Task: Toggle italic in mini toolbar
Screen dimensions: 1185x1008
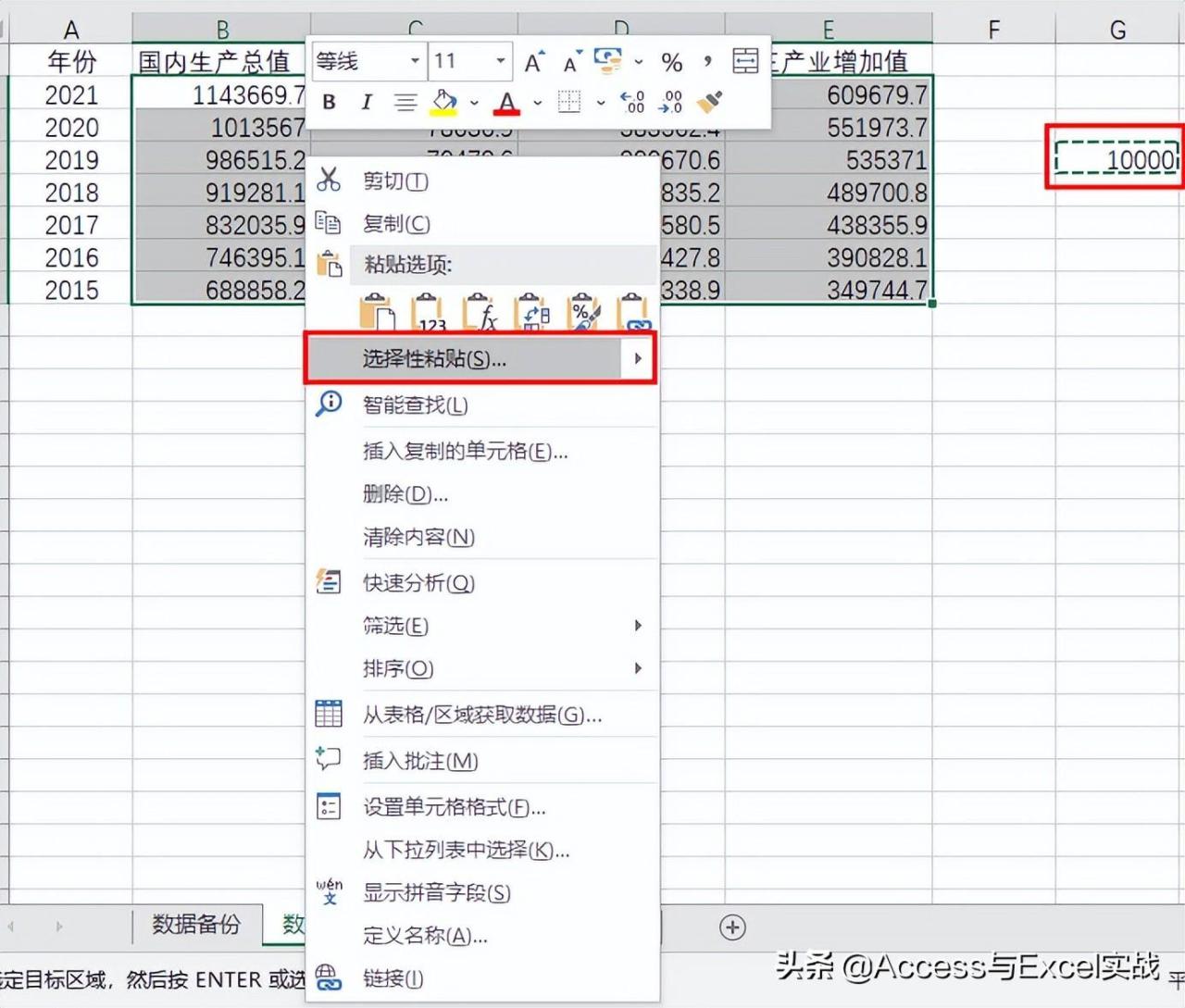Action: 367,102
